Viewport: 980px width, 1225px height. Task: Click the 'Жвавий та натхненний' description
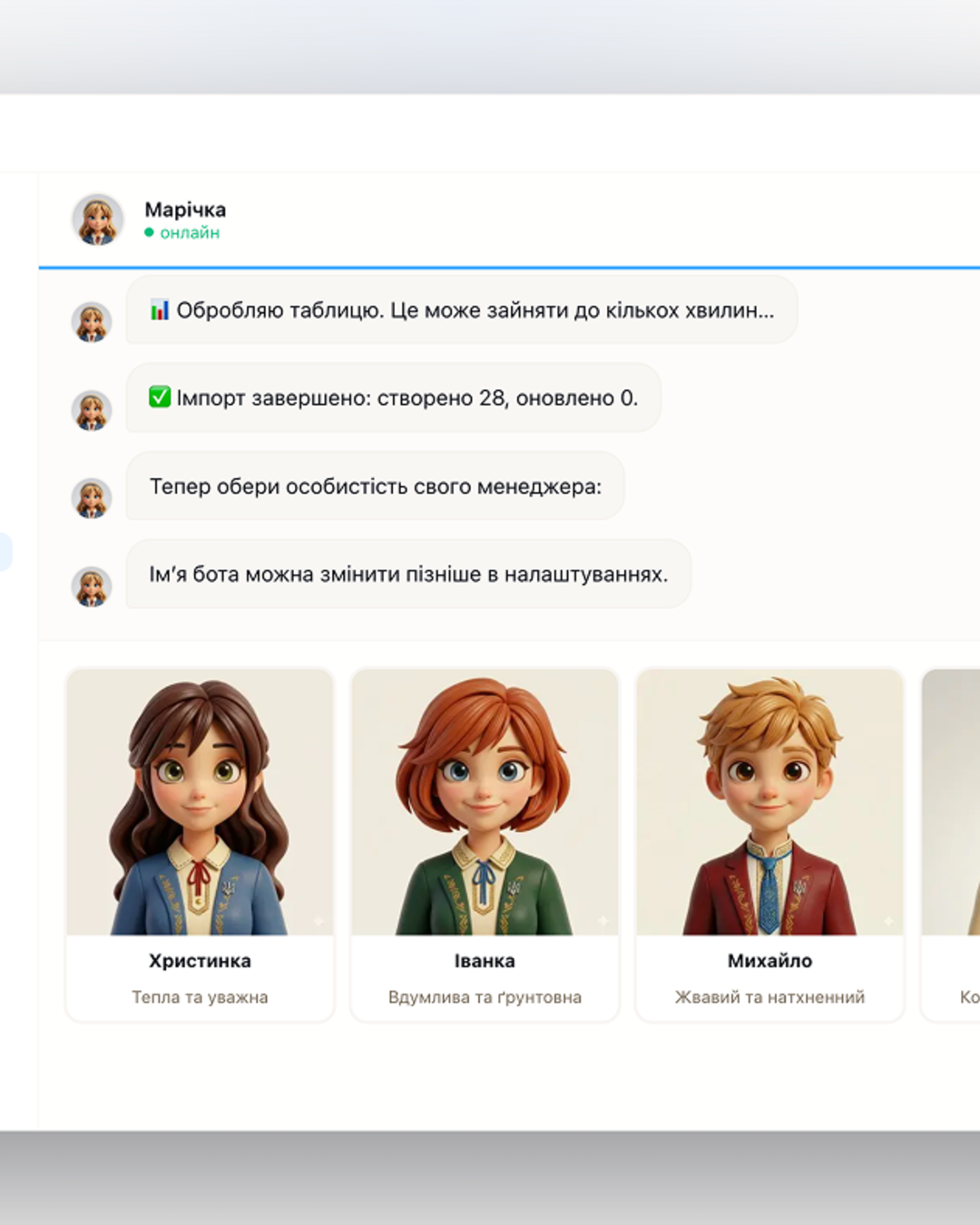point(769,997)
